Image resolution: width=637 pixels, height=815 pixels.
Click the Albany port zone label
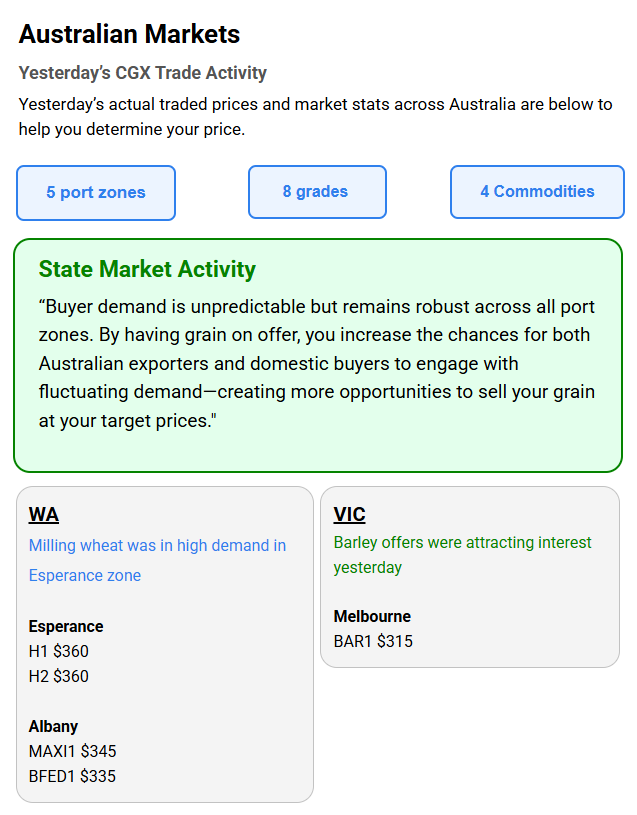click(53, 727)
